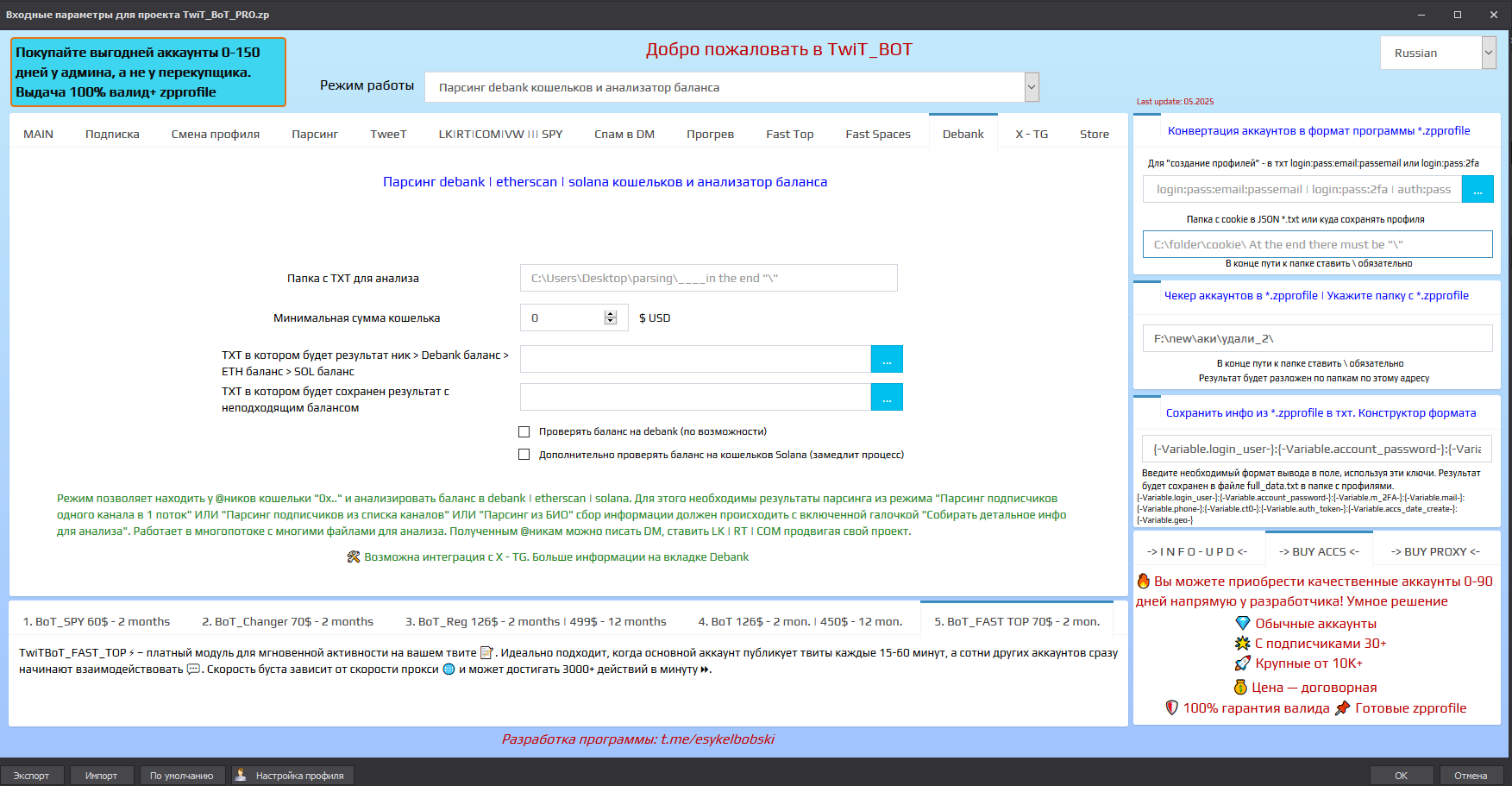Click the cookie folder path field
Image resolution: width=1512 pixels, height=786 pixels.
coord(1318,244)
